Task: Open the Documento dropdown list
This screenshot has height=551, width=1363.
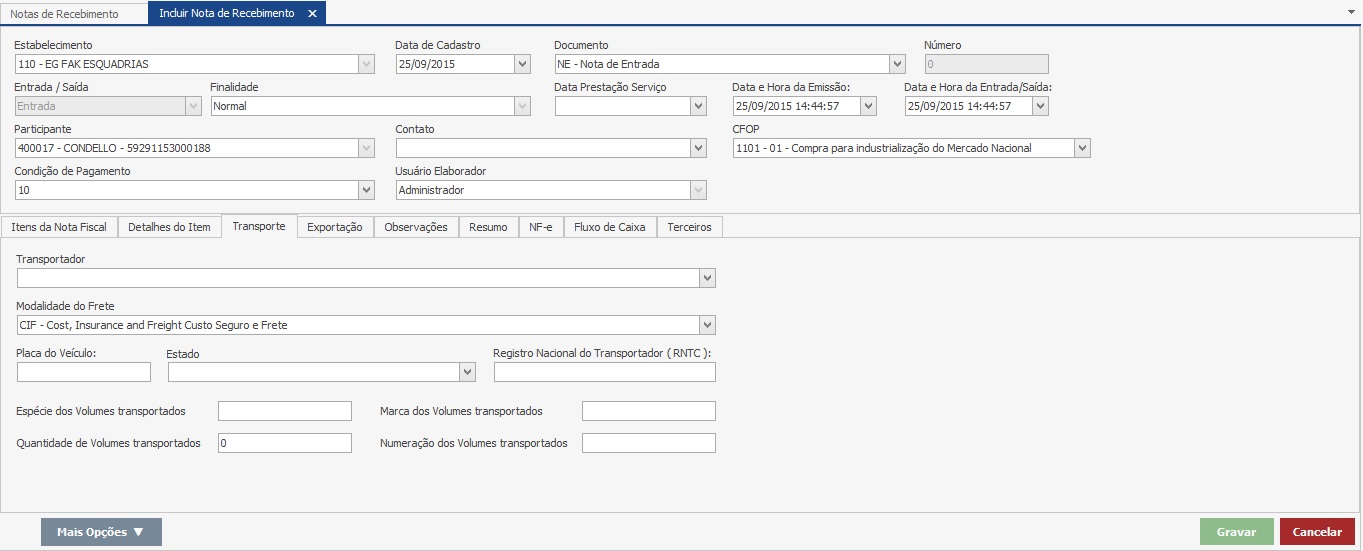Action: [897, 64]
